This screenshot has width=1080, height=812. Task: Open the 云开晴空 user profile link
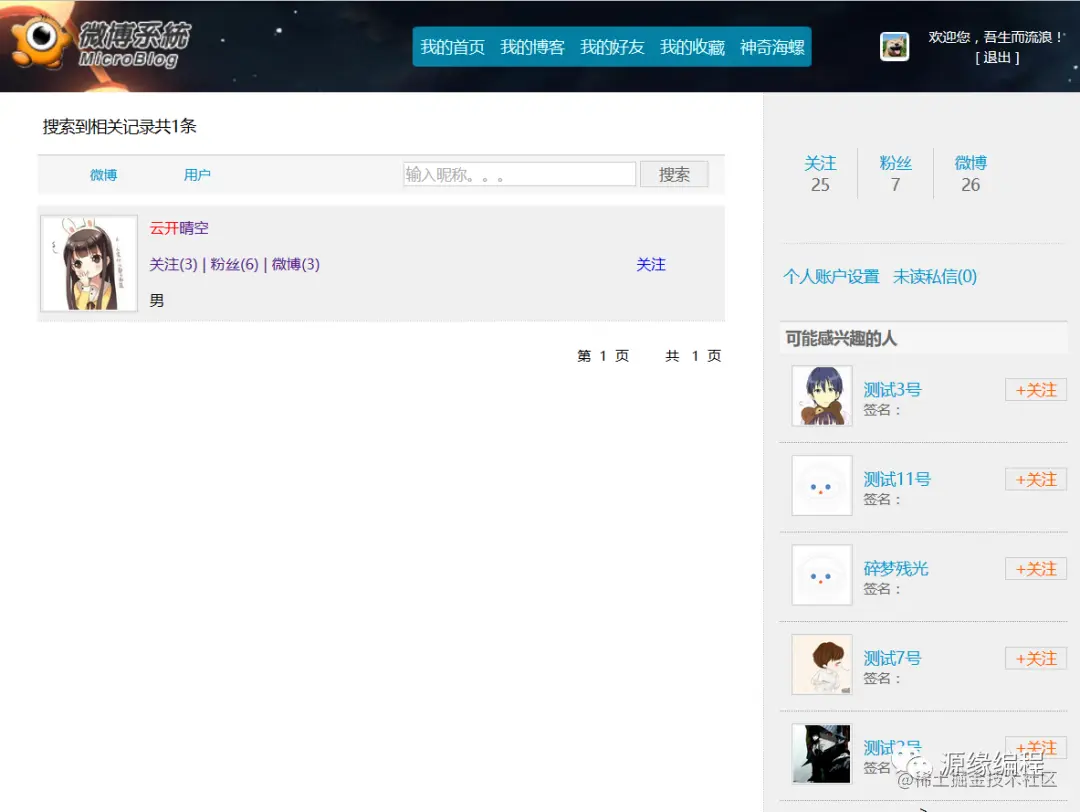tap(179, 228)
